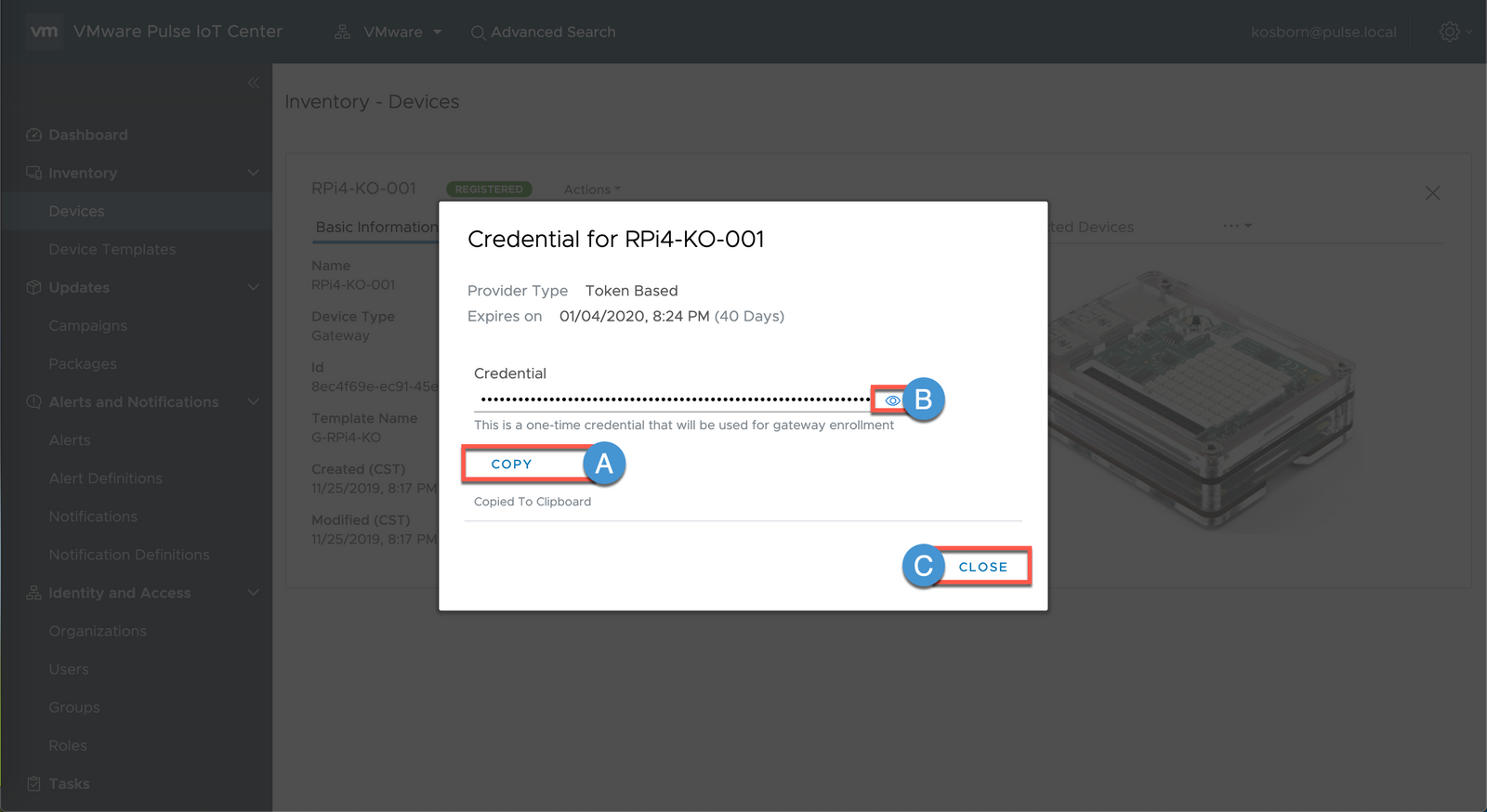The width and height of the screenshot is (1487, 812).
Task: Click the Advanced Search magnifier icon
Action: (478, 33)
